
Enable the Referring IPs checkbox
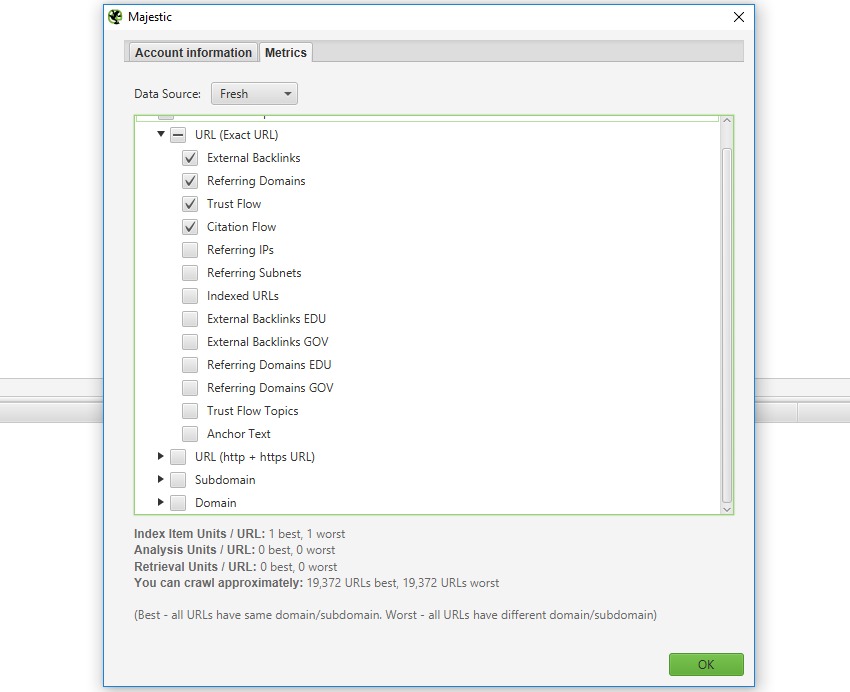(190, 250)
